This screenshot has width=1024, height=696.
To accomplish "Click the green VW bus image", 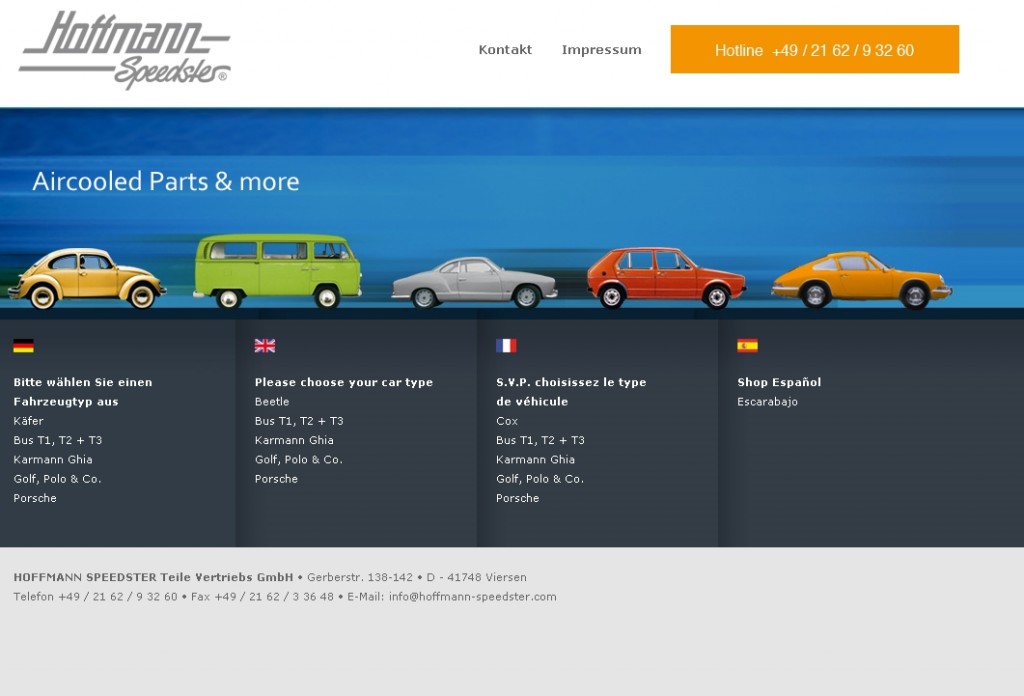I will (x=277, y=270).
